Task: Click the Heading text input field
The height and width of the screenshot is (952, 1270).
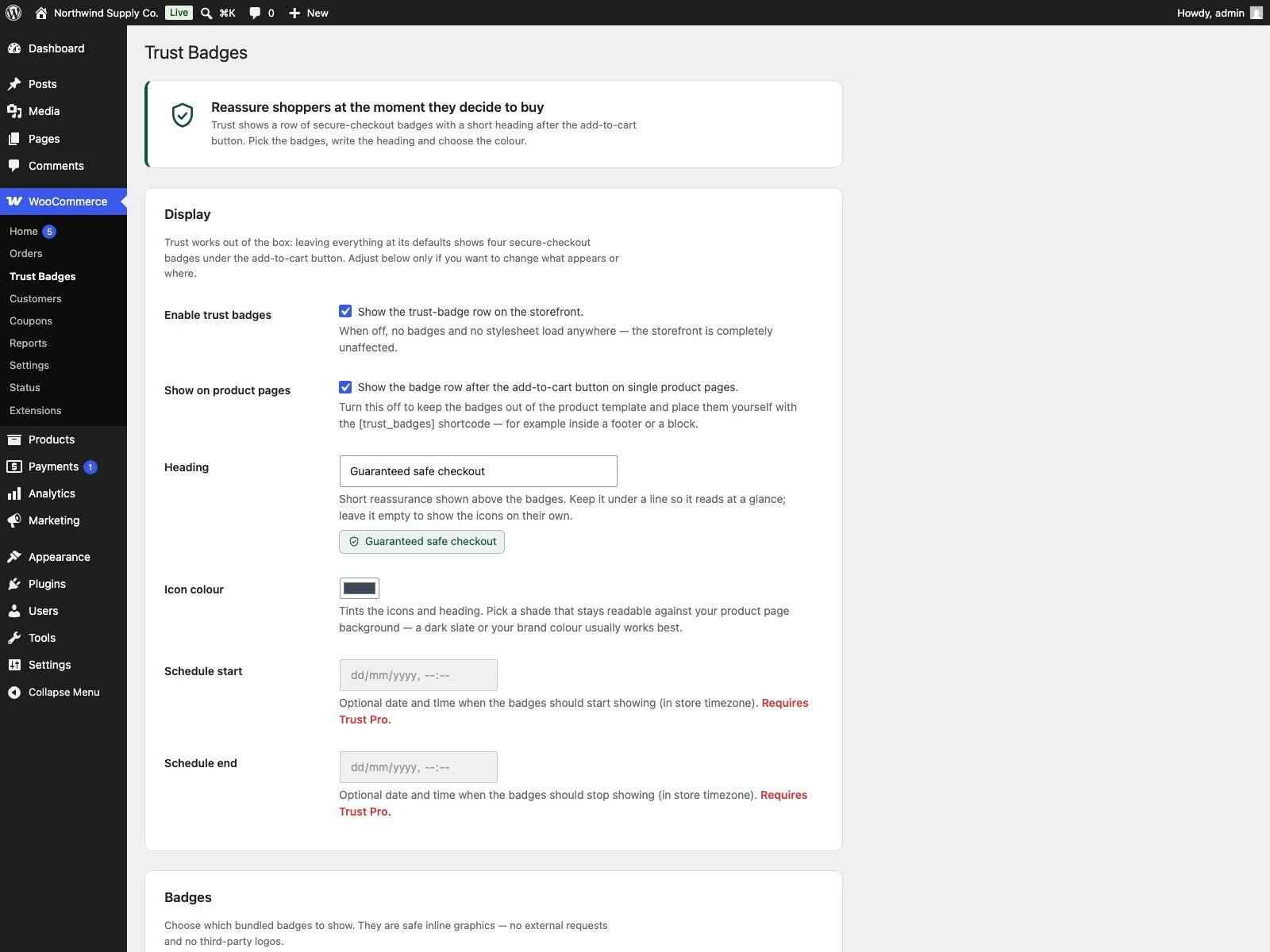Action: [x=478, y=471]
